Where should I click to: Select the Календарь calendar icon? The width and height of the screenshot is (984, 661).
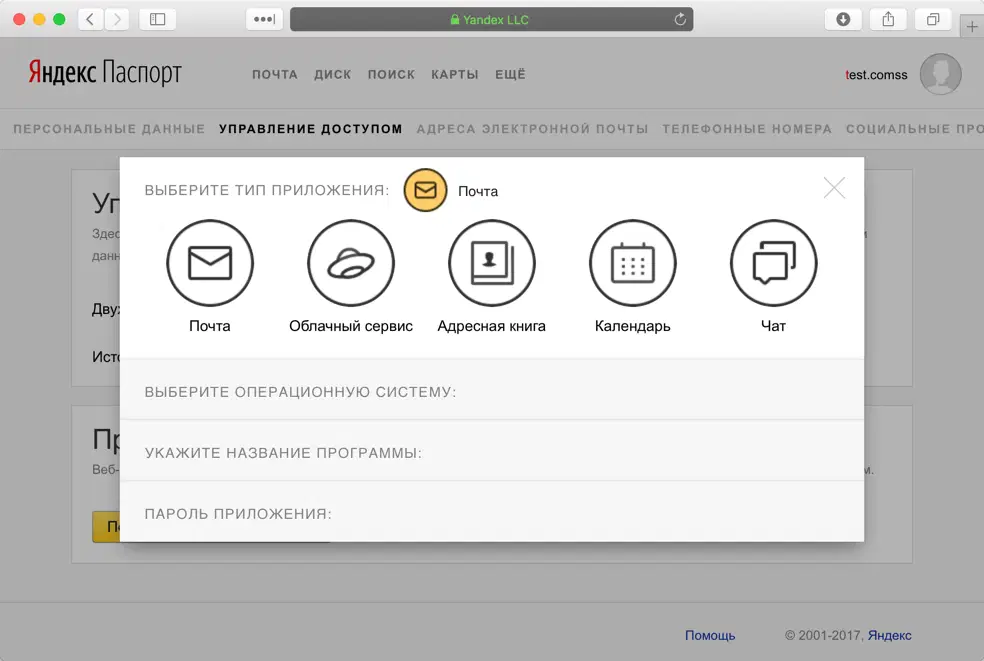633,263
